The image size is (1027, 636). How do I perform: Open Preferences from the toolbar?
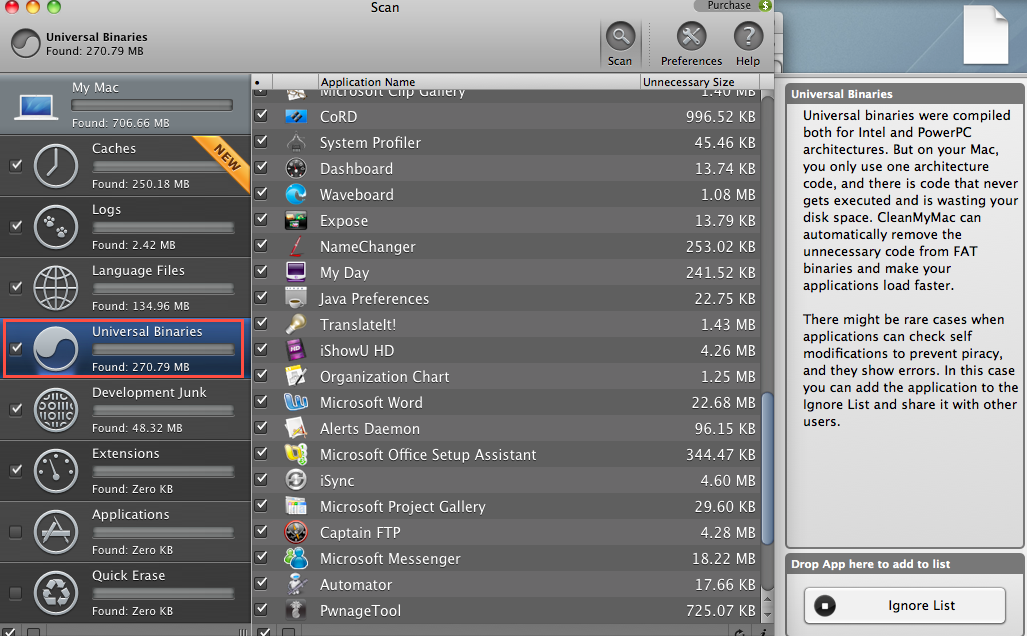pyautogui.click(x=691, y=44)
